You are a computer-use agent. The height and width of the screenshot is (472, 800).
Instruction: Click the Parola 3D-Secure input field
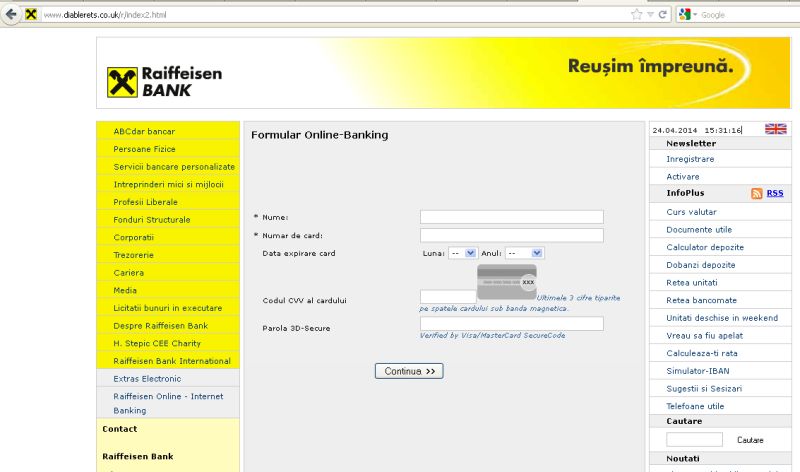[512, 324]
